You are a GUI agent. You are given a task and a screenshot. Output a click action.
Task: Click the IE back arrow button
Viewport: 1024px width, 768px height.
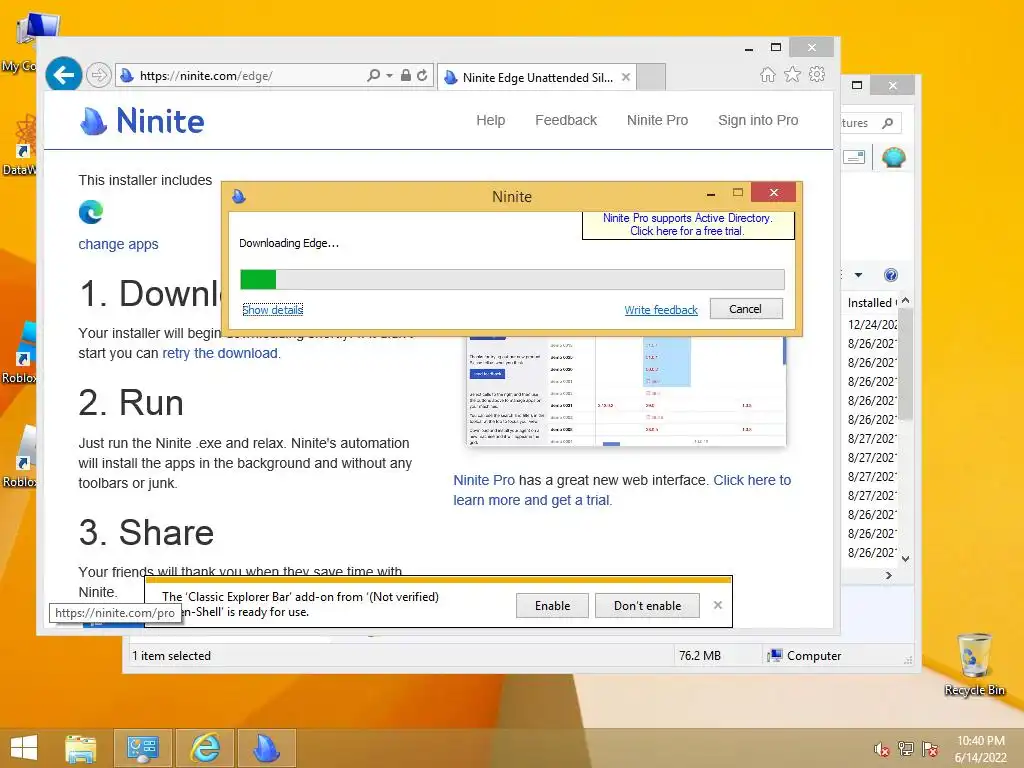(63, 75)
